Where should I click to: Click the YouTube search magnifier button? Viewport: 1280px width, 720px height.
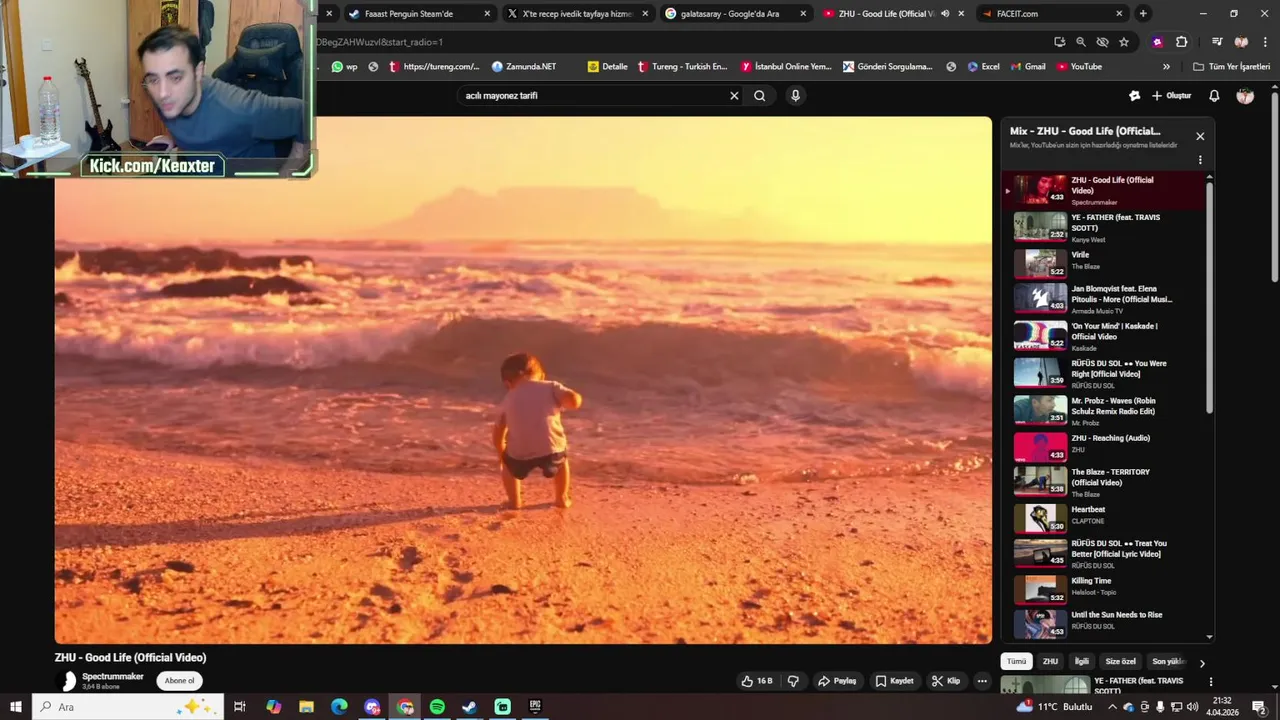pos(760,96)
